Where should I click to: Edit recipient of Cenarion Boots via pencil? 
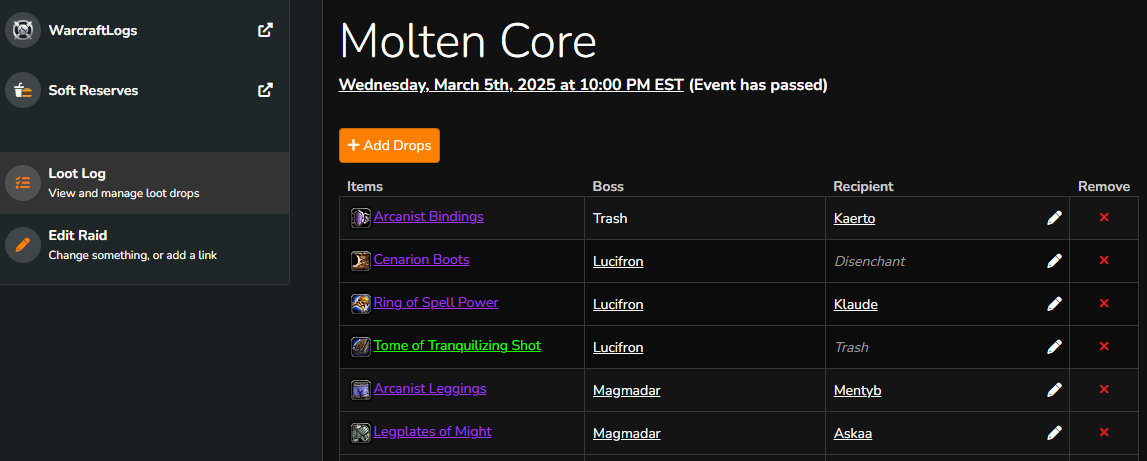pyautogui.click(x=1054, y=261)
